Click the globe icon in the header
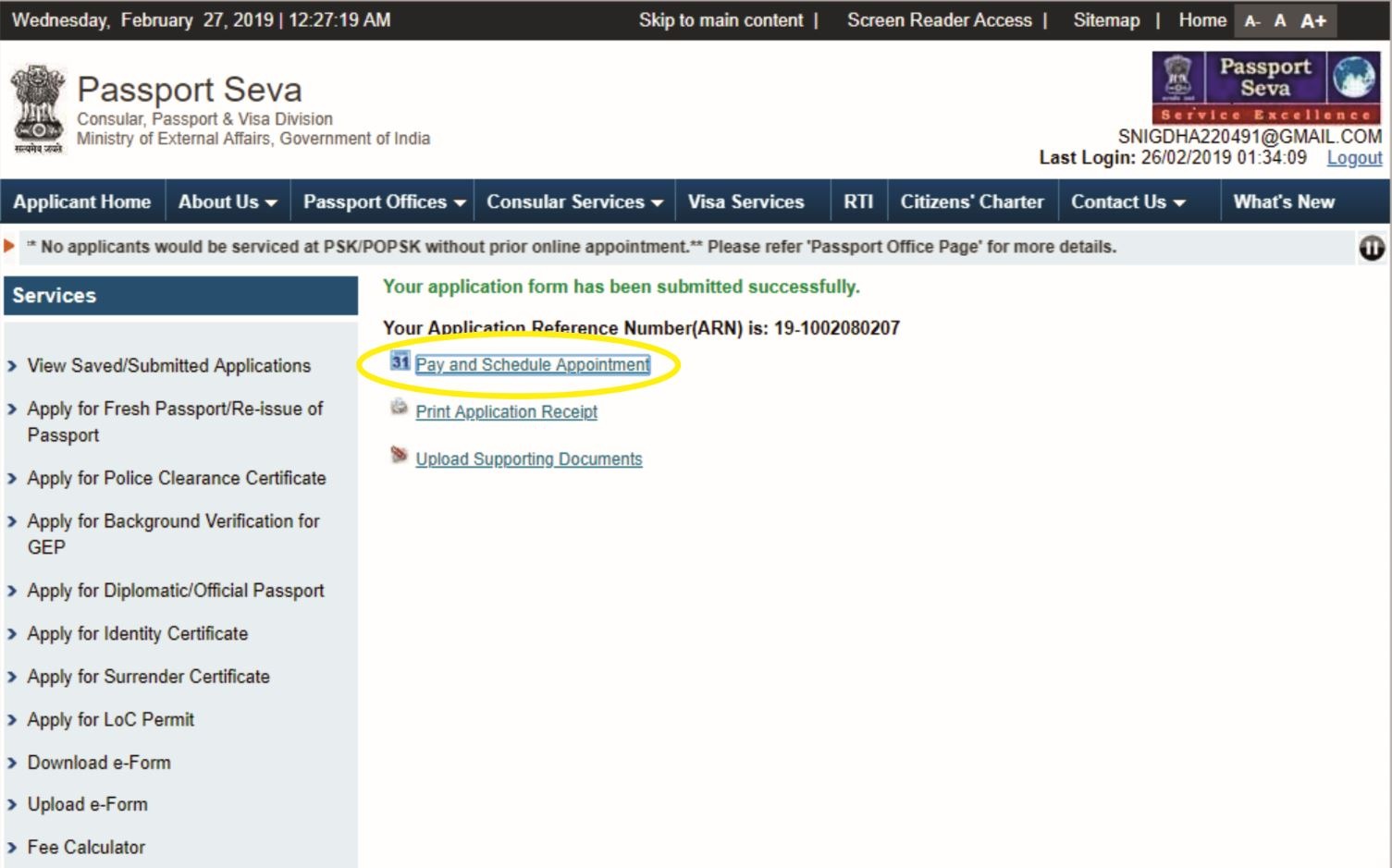Screen dimensions: 1392x868 (x=1352, y=79)
